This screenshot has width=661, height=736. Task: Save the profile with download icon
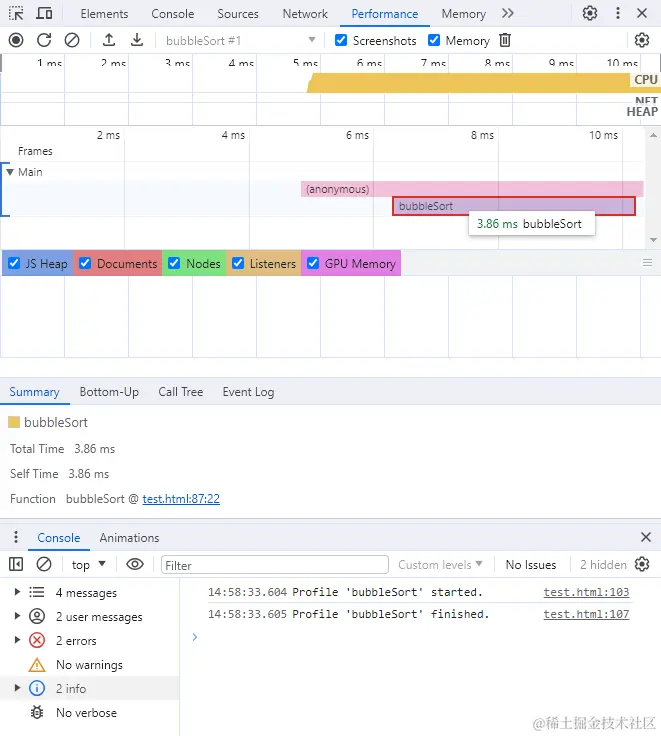[137, 40]
